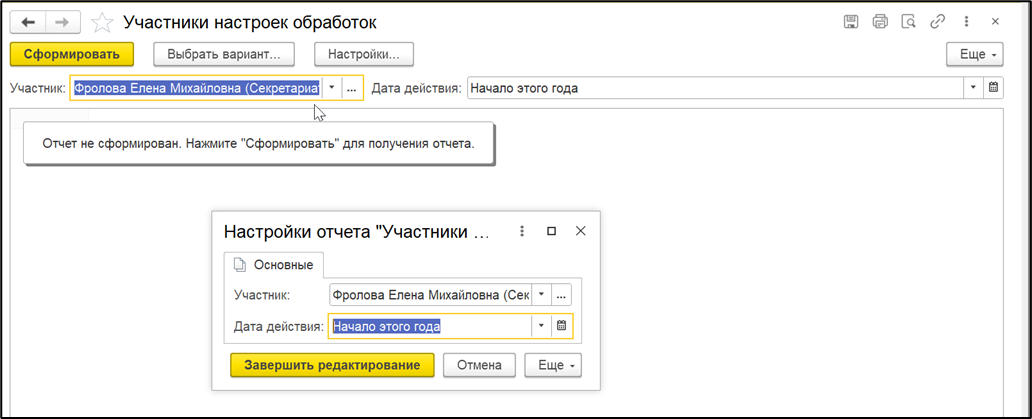Click Завершить редактирование button

(x=332, y=365)
